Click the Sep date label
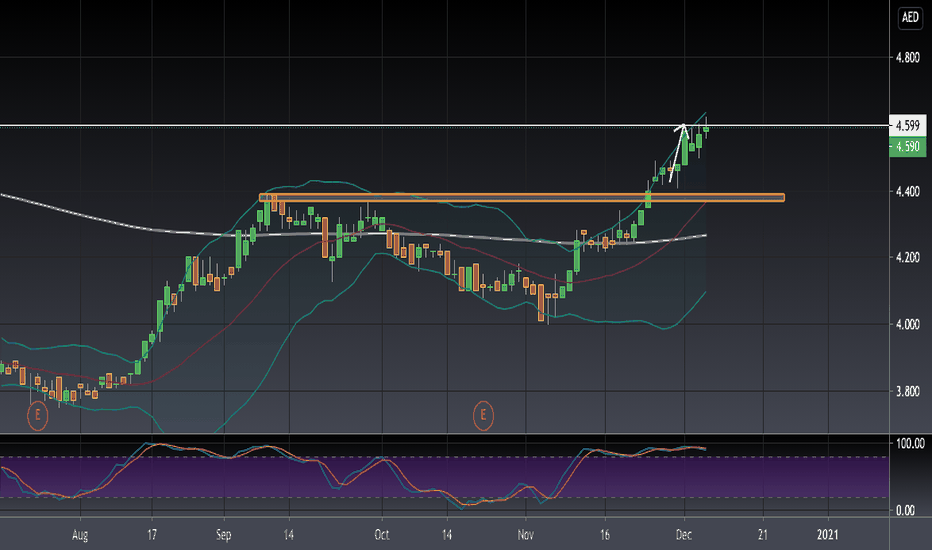The width and height of the screenshot is (932, 550). pyautogui.click(x=223, y=535)
